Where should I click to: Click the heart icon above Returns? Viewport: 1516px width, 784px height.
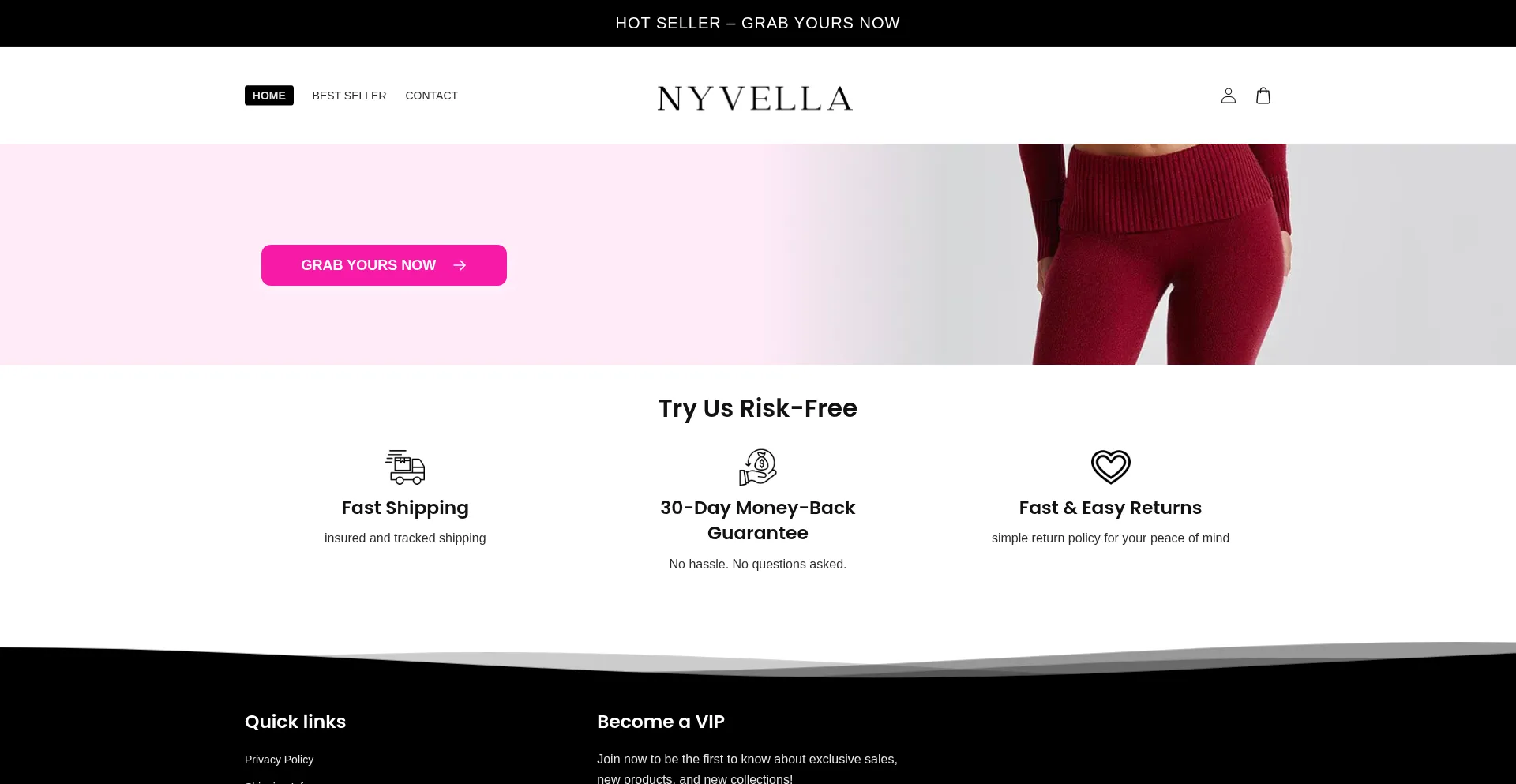click(1110, 467)
